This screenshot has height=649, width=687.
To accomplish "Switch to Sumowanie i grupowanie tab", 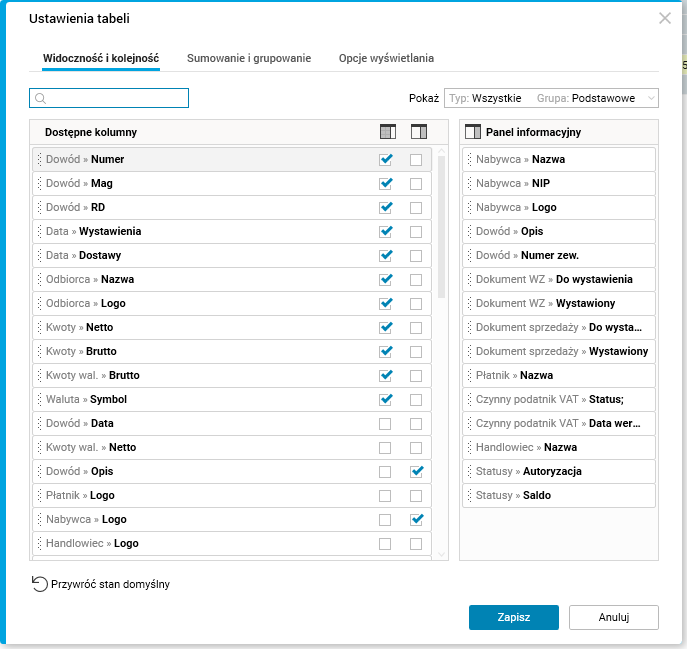I will point(249,58).
